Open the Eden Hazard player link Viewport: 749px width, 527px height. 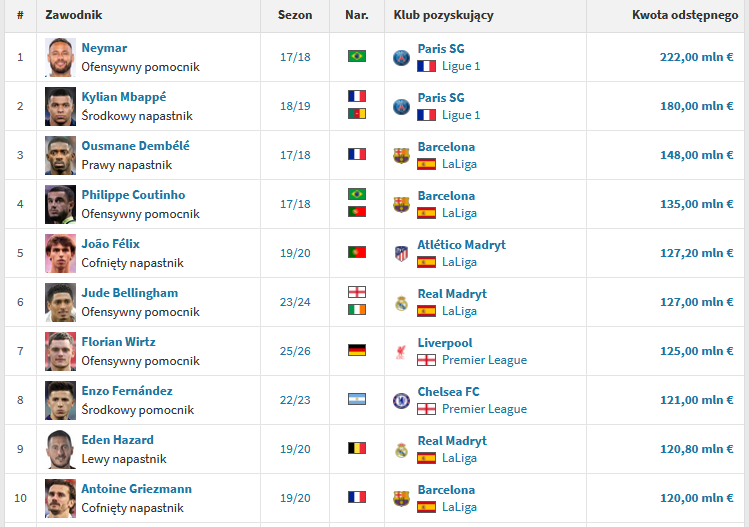pyautogui.click(x=118, y=440)
